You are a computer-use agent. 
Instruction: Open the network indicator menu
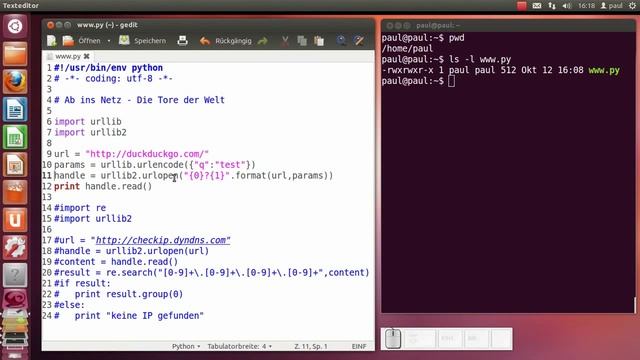coord(552,5)
